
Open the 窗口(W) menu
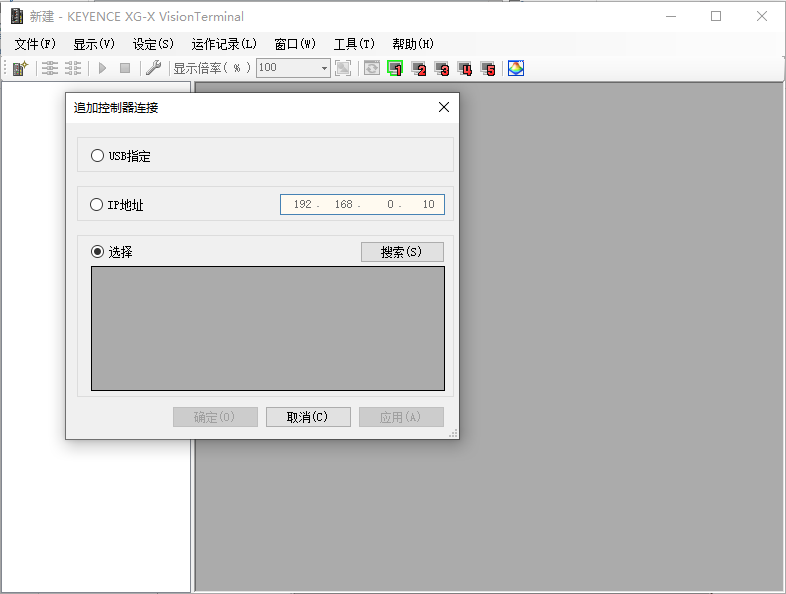(295, 44)
